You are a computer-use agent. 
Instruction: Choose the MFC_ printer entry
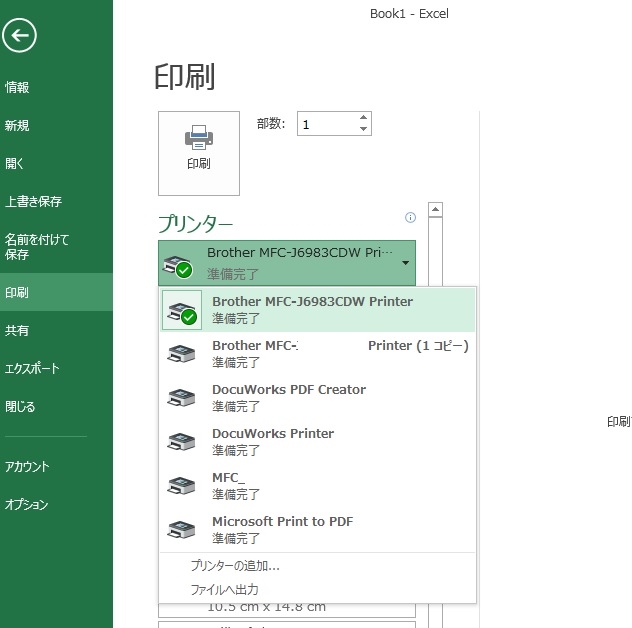pyautogui.click(x=318, y=486)
